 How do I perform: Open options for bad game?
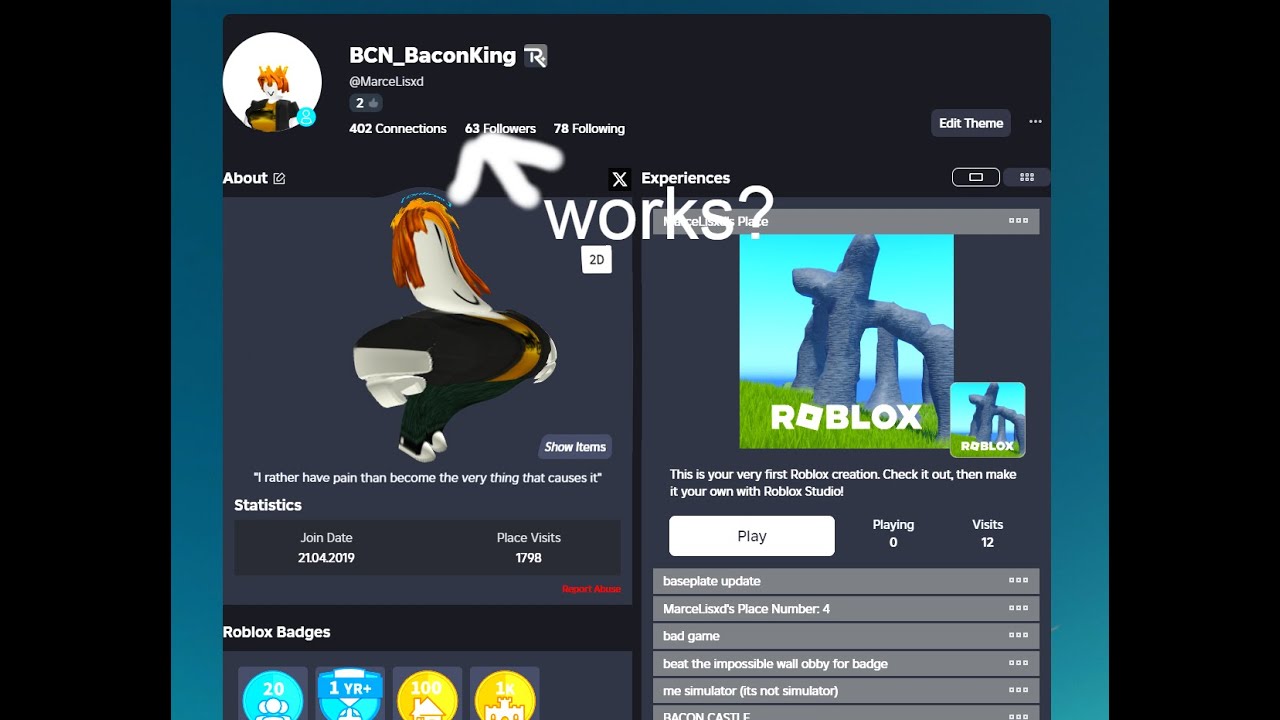pyautogui.click(x=1018, y=636)
